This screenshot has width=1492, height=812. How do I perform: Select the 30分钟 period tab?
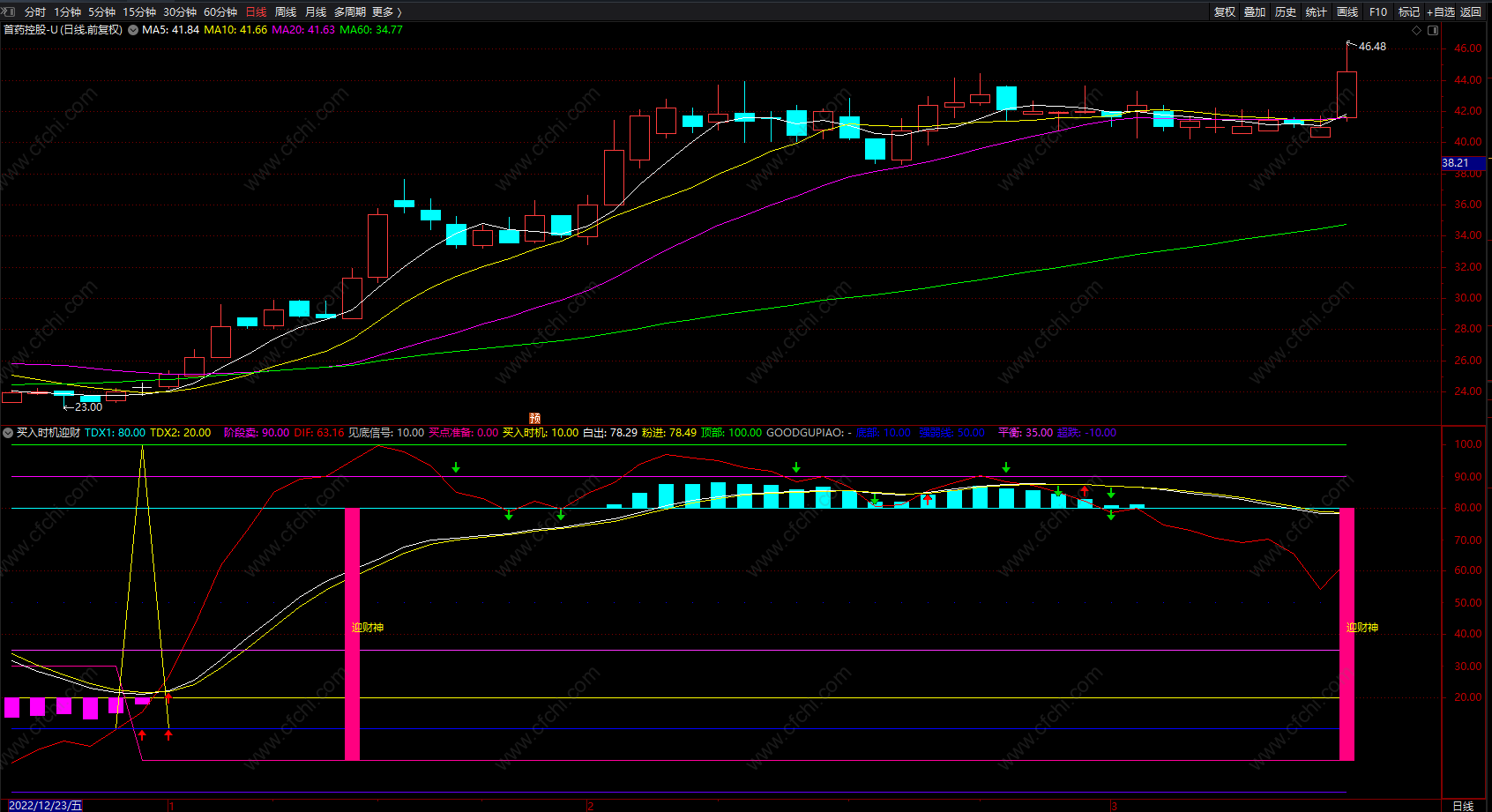[x=180, y=11]
